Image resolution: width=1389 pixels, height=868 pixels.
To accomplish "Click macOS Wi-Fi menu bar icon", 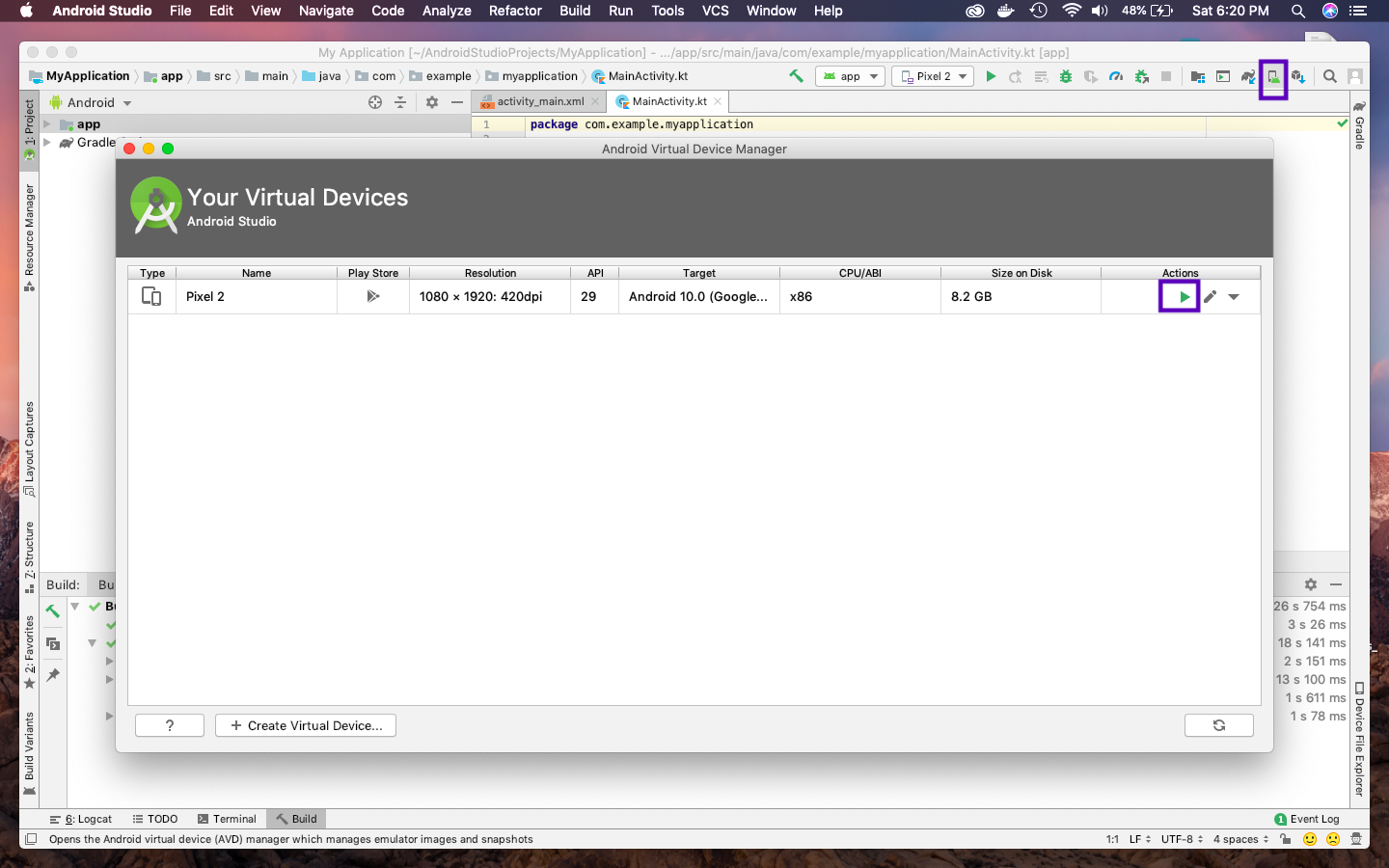I will (x=1071, y=11).
